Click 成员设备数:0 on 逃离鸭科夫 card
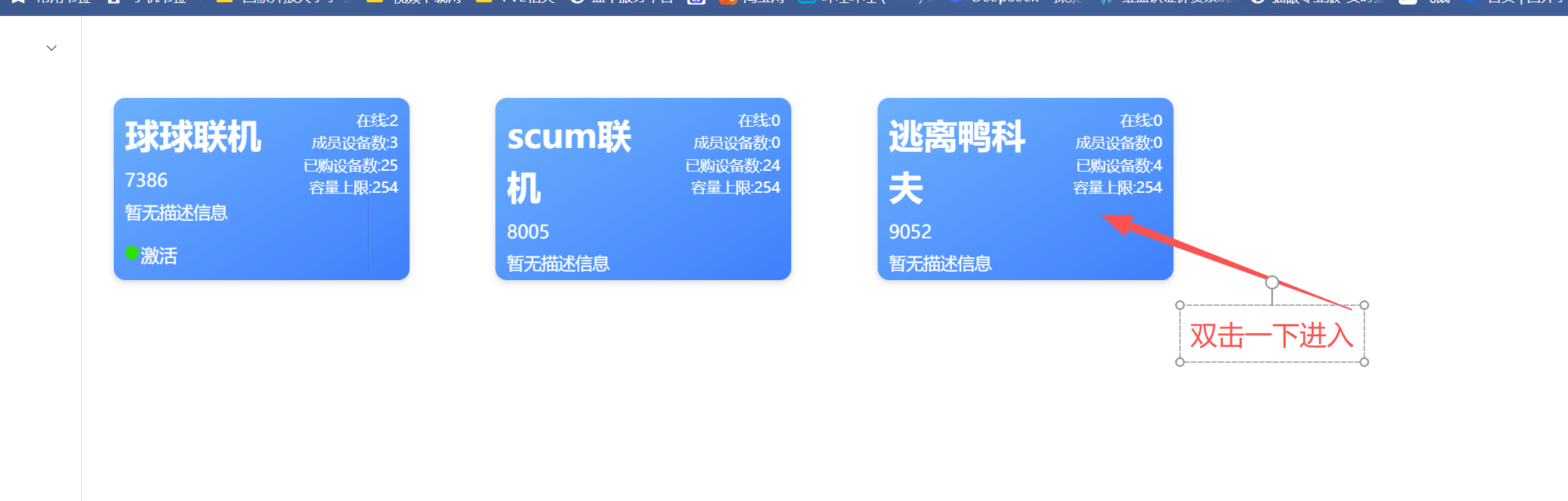 (1119, 143)
